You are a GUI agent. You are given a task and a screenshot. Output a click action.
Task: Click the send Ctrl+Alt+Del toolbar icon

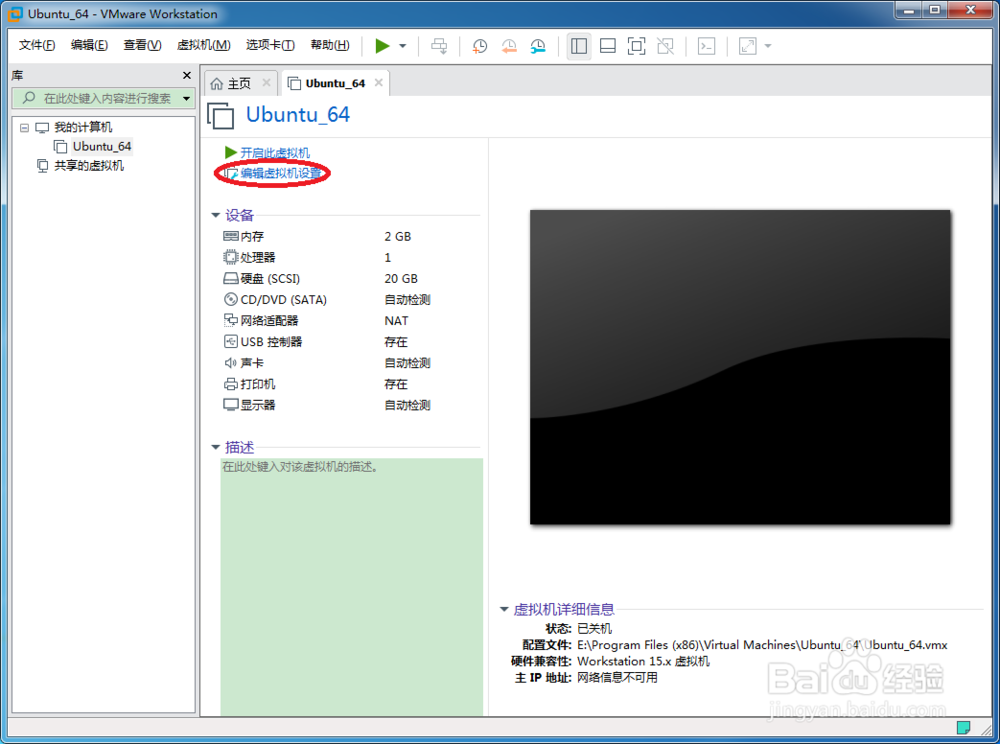point(439,46)
